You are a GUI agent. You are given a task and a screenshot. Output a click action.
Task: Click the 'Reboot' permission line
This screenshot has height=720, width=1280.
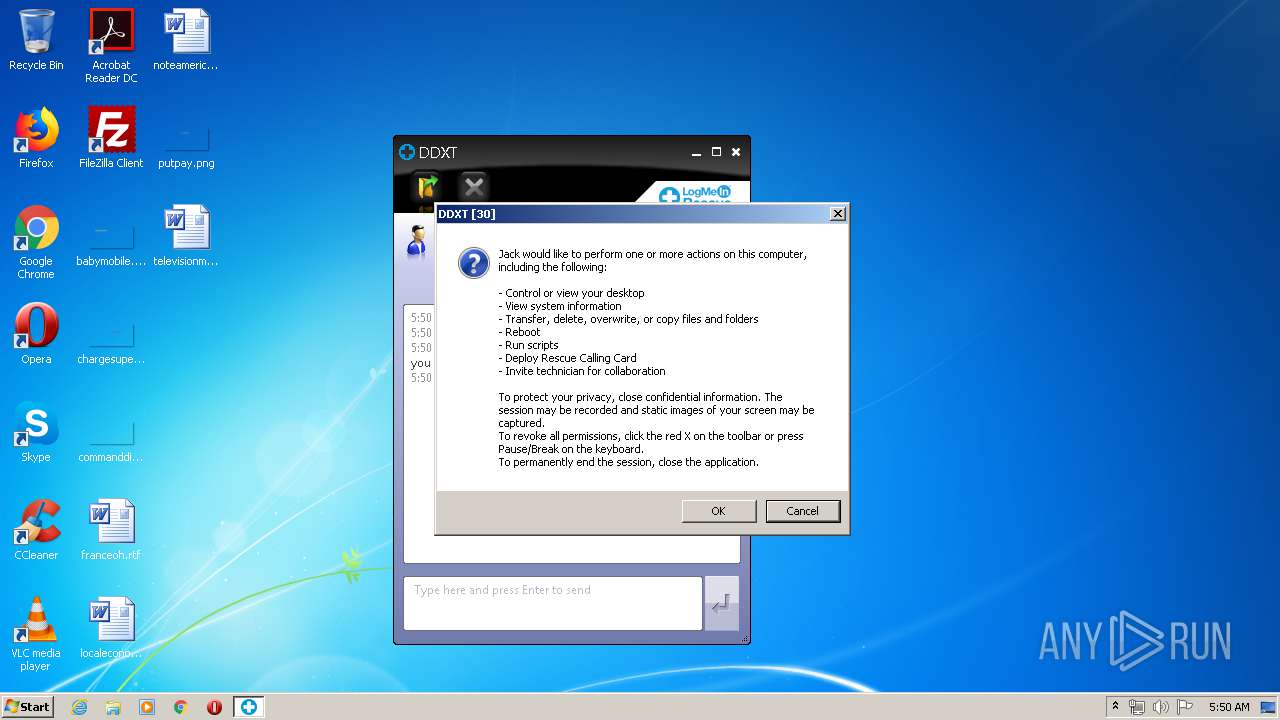click(x=520, y=332)
